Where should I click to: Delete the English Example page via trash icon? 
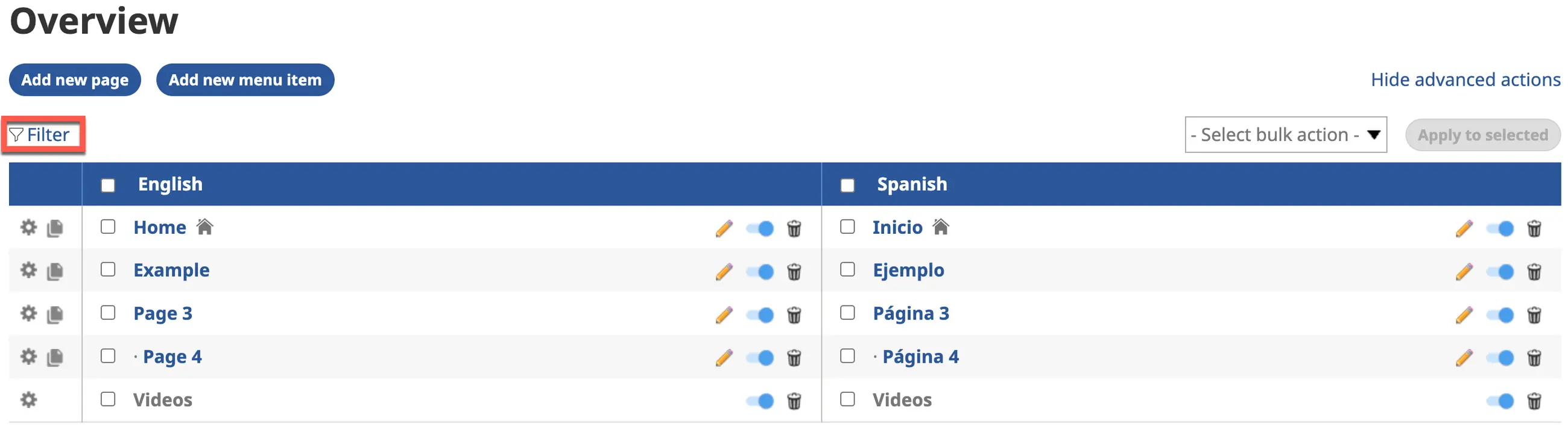[x=794, y=271]
